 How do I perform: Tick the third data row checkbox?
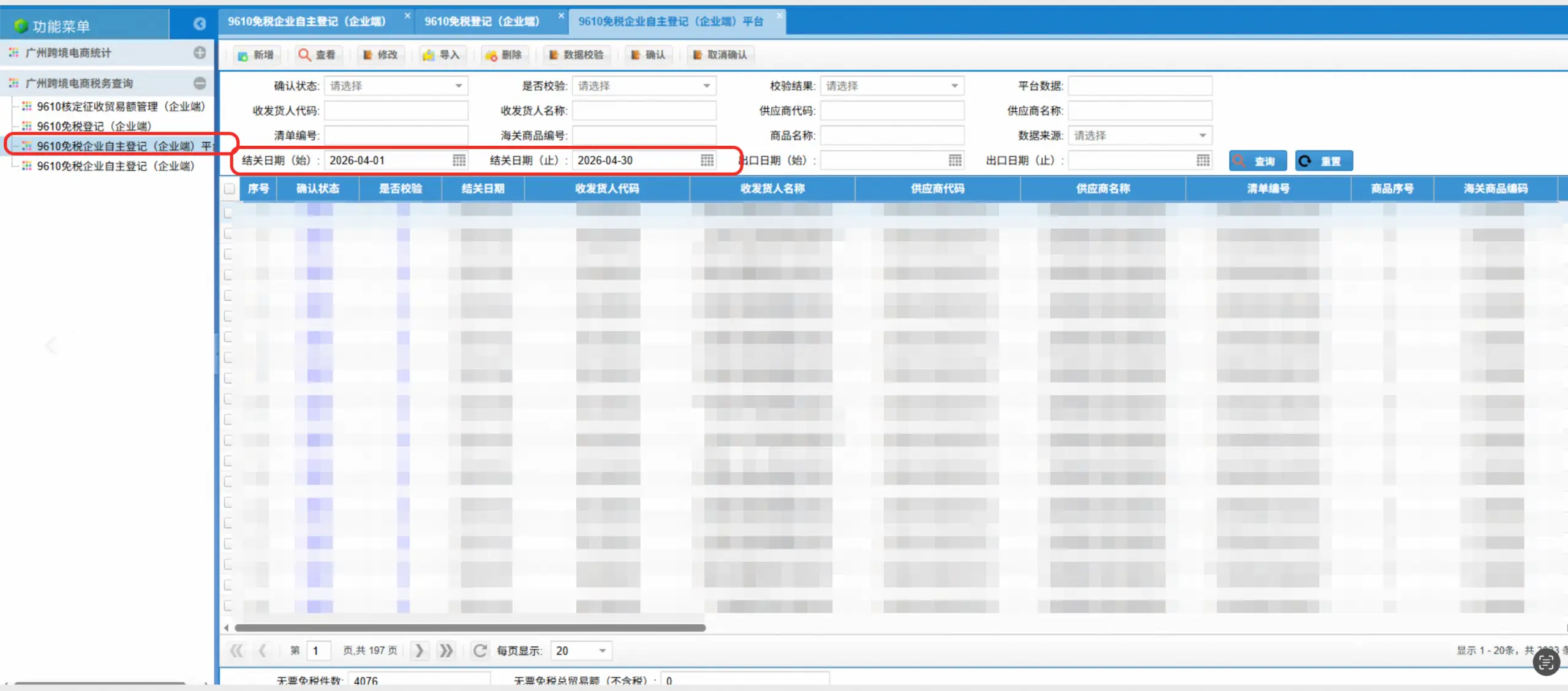click(x=228, y=254)
